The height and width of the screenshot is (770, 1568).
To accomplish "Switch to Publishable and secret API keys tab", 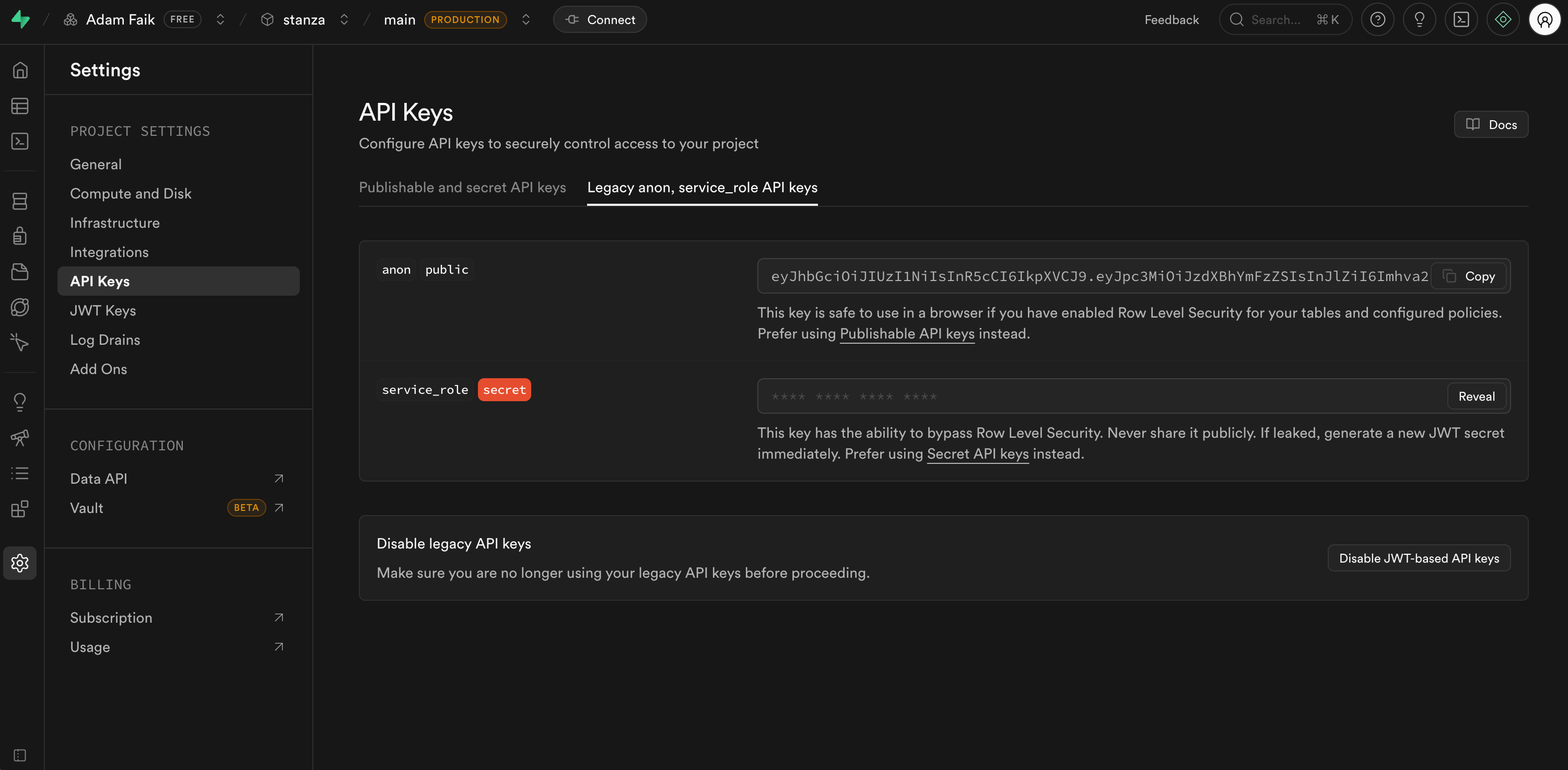I will pyautogui.click(x=462, y=188).
